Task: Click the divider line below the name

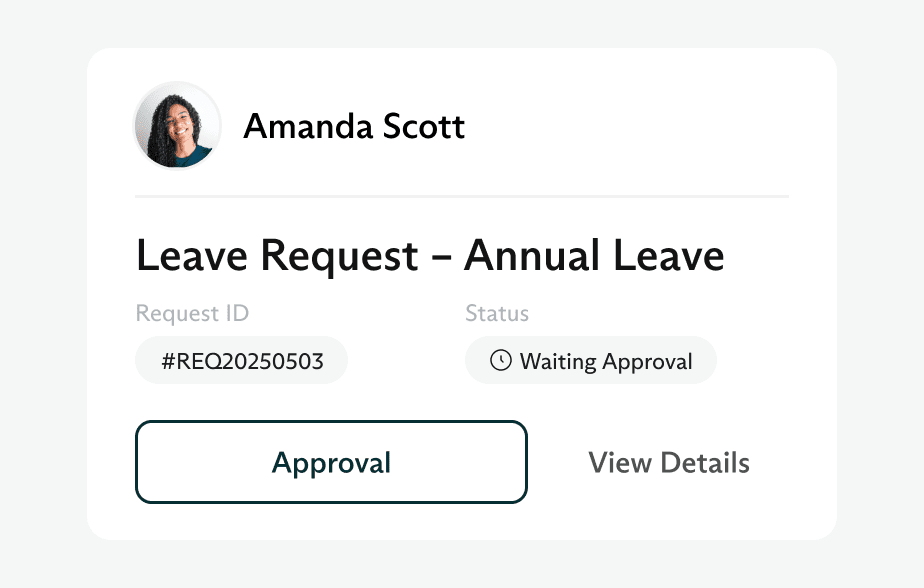Action: point(462,197)
